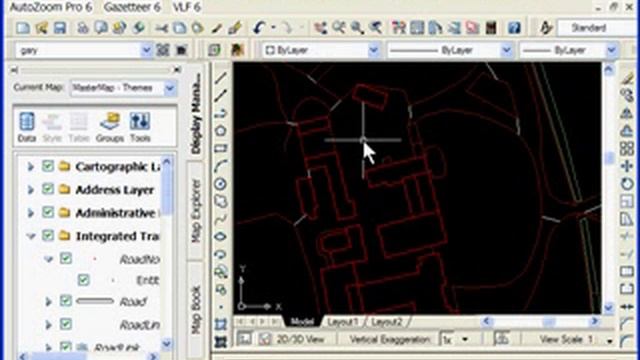Select the Mirror modify tool
Image resolution: width=640 pixels, height=360 pixels.
pos(627,113)
